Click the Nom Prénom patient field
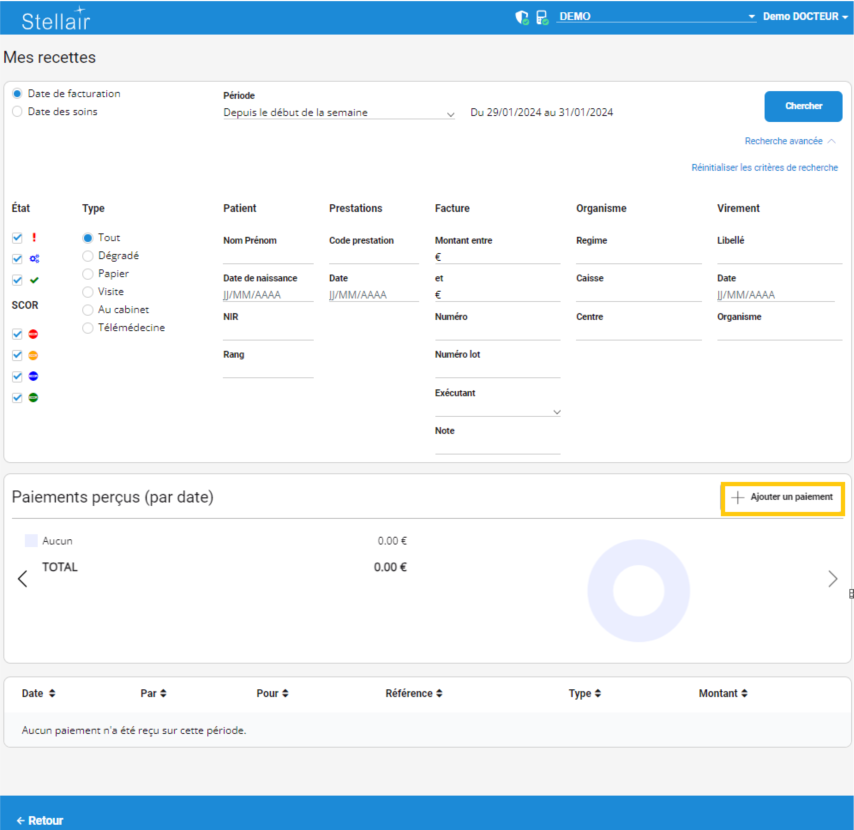The width and height of the screenshot is (854, 830). pyautogui.click(x=268, y=256)
